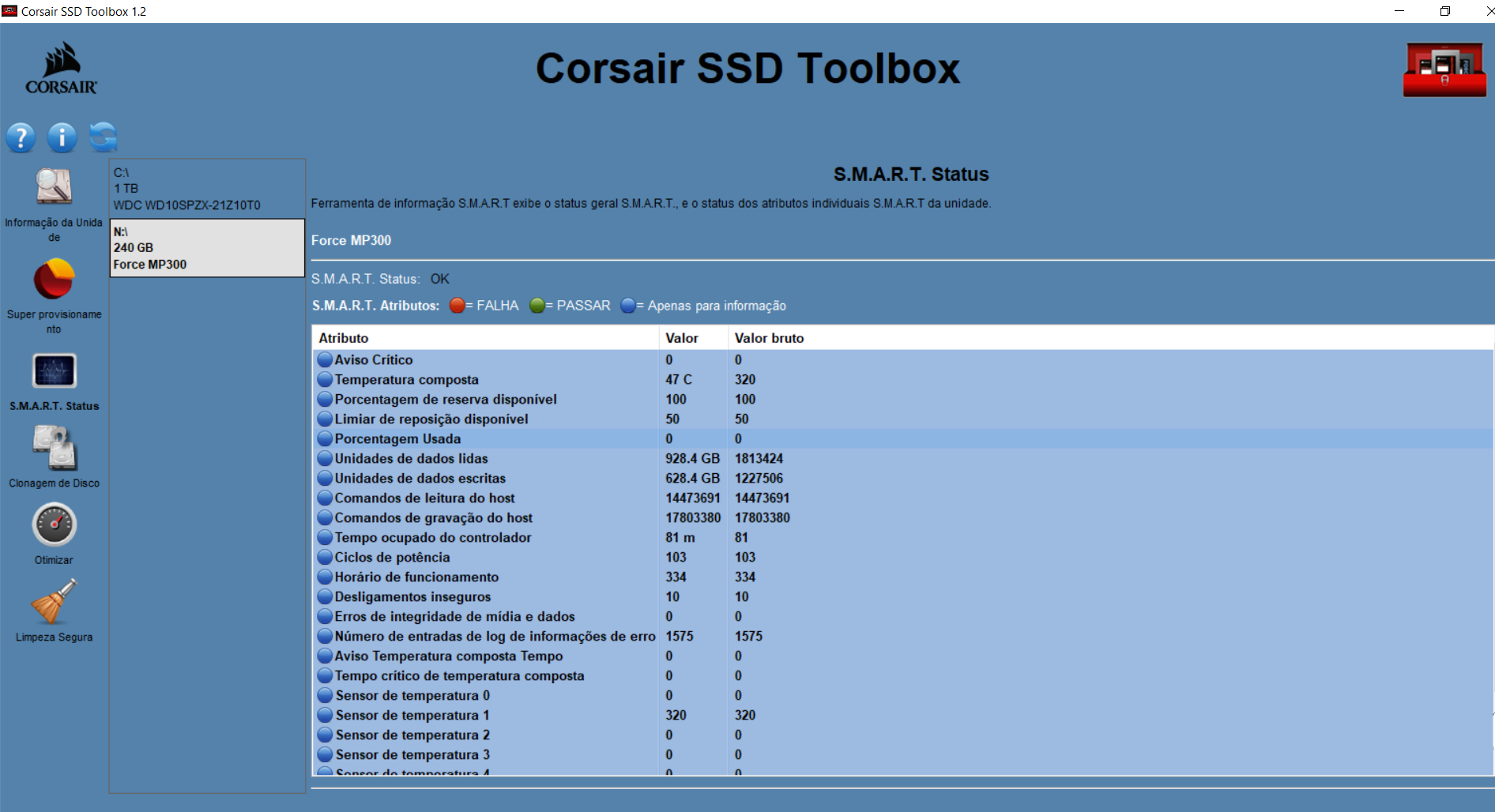The height and width of the screenshot is (812, 1495).
Task: Select the N:\ Force MP300 drive
Action: click(207, 248)
